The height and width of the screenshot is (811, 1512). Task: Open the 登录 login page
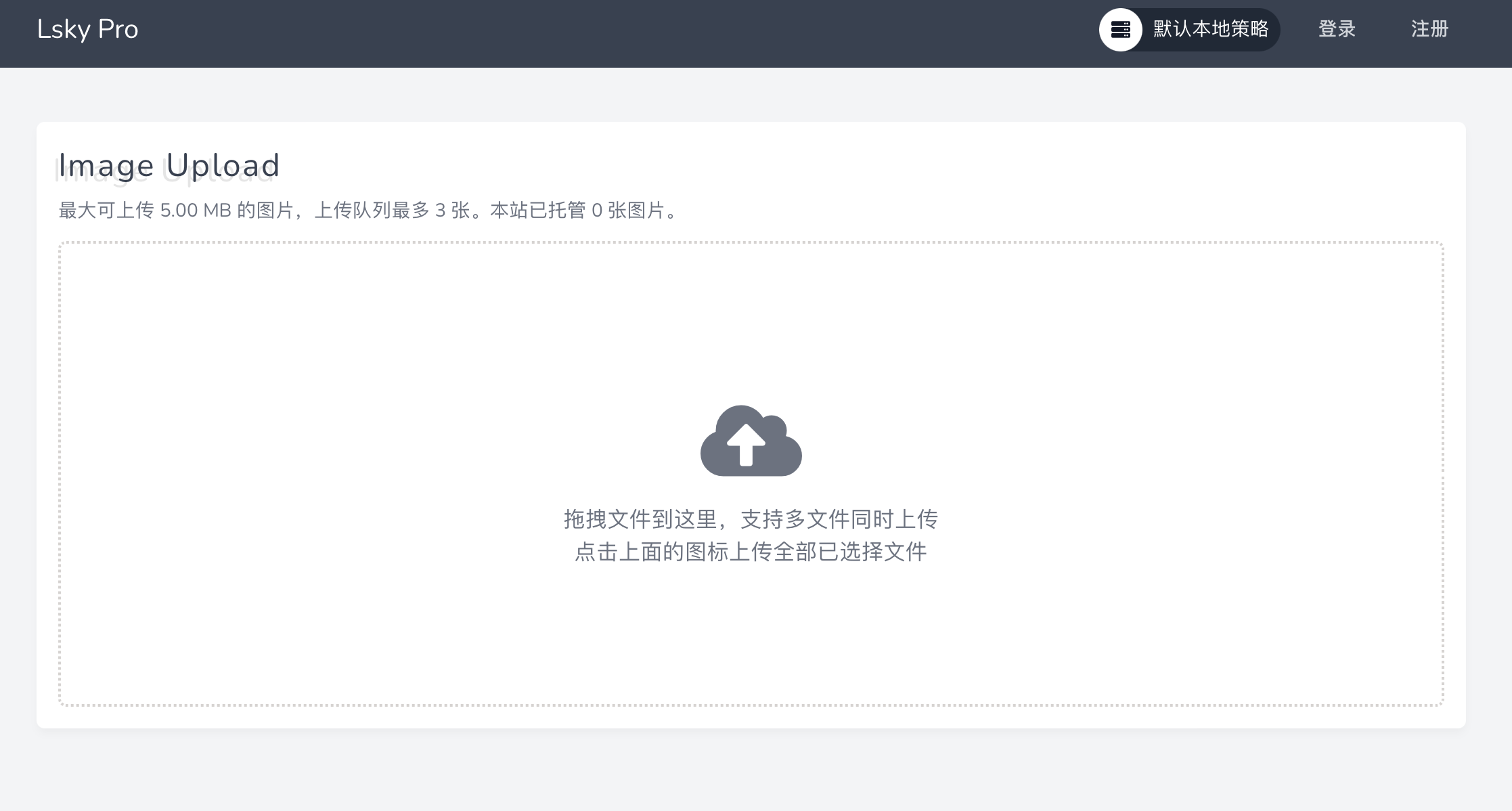(1337, 29)
